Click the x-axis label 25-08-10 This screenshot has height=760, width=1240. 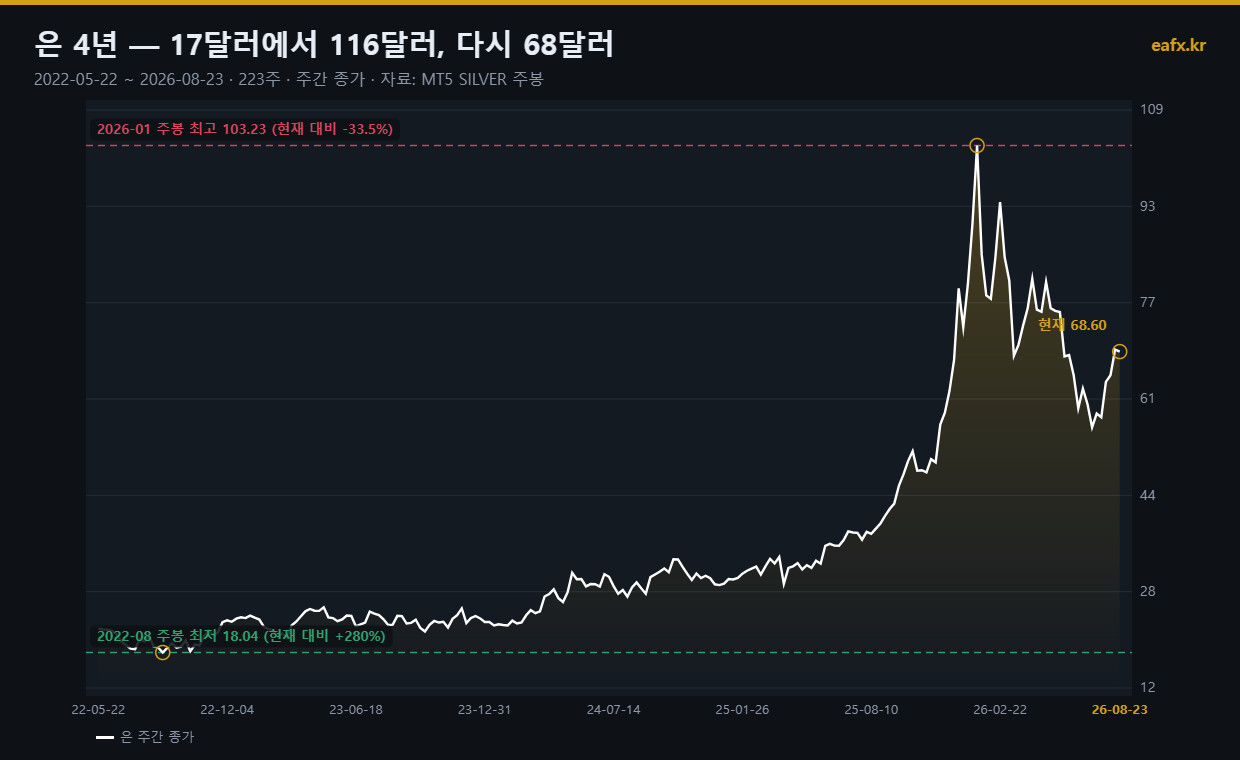click(871, 709)
